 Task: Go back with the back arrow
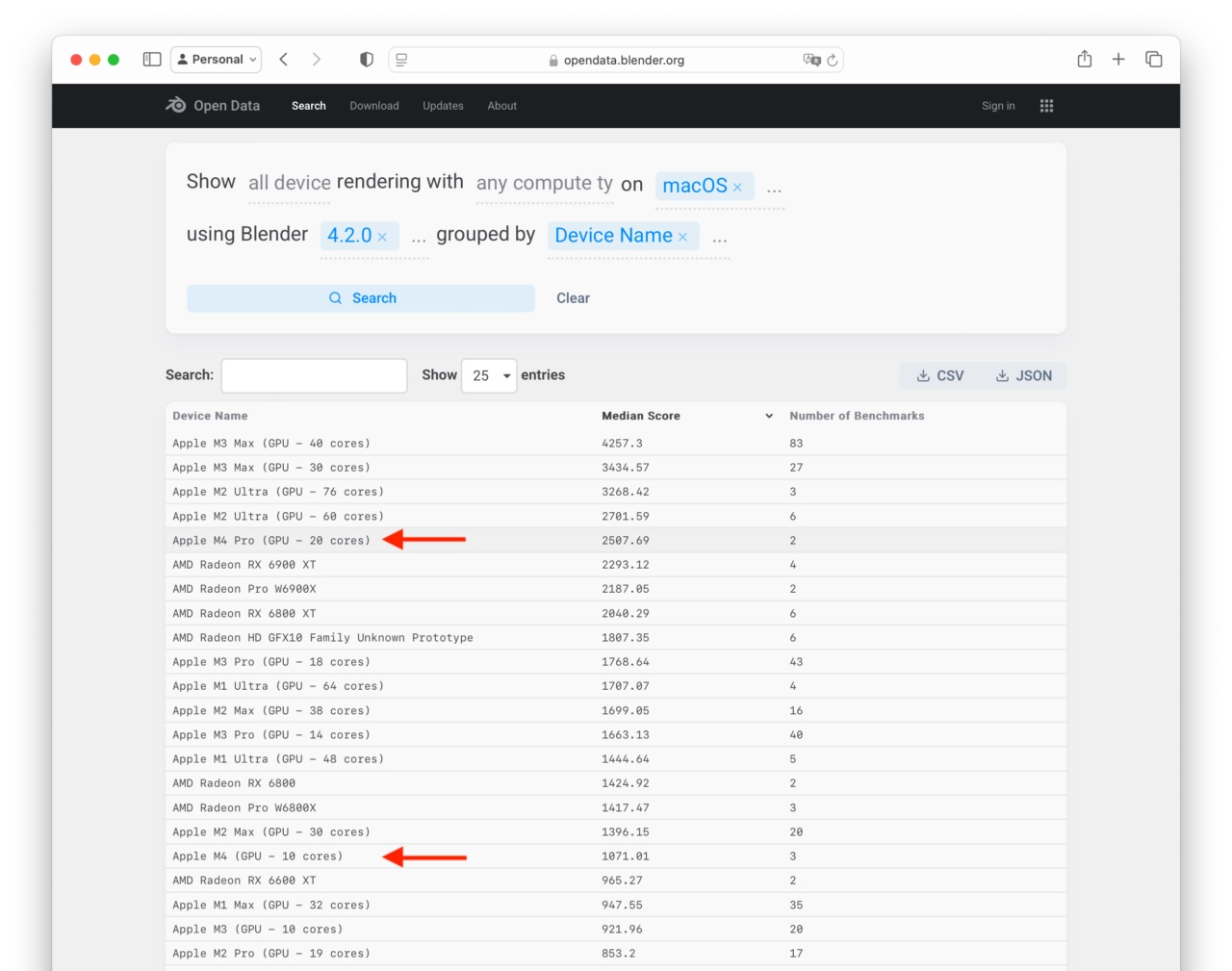click(x=284, y=60)
